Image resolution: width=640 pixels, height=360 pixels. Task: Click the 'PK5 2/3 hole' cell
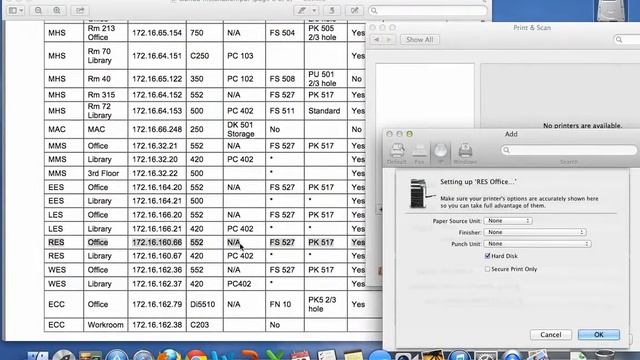pos(325,304)
